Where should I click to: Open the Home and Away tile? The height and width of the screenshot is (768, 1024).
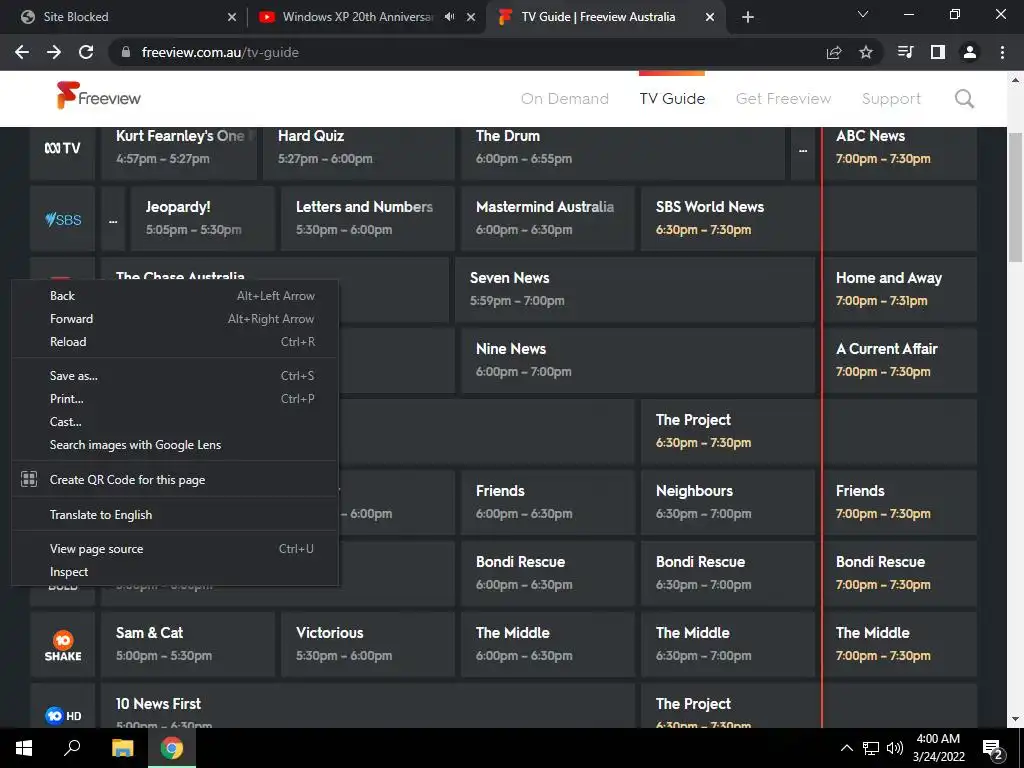(x=899, y=289)
